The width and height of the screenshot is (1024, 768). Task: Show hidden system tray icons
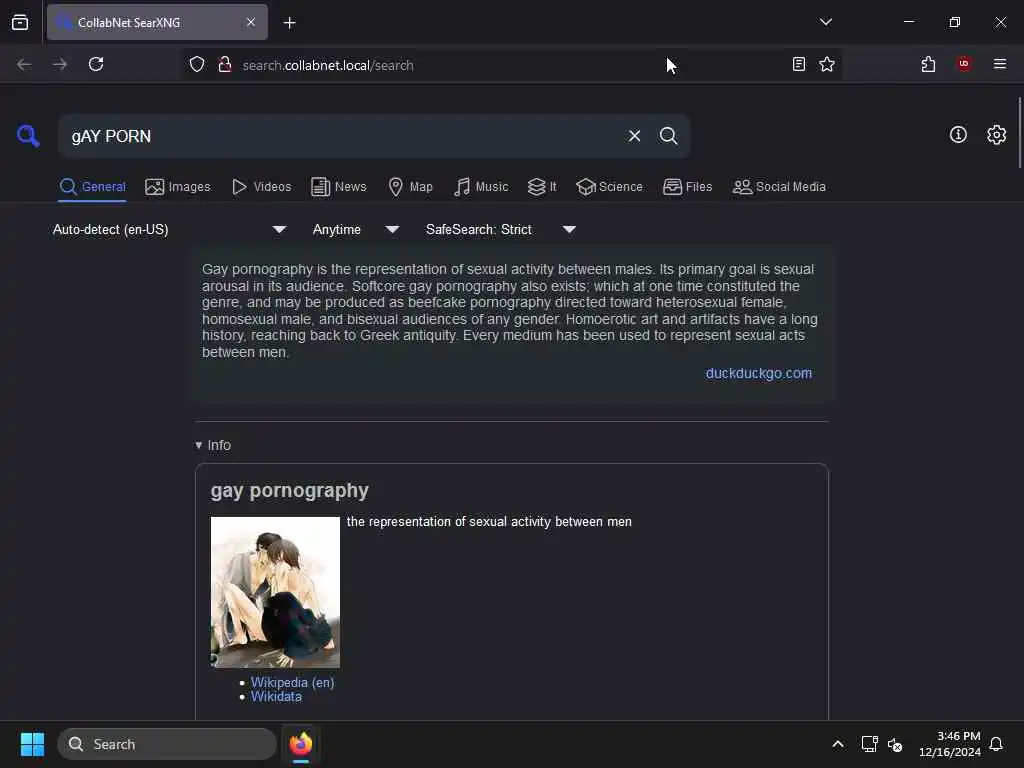coord(837,744)
